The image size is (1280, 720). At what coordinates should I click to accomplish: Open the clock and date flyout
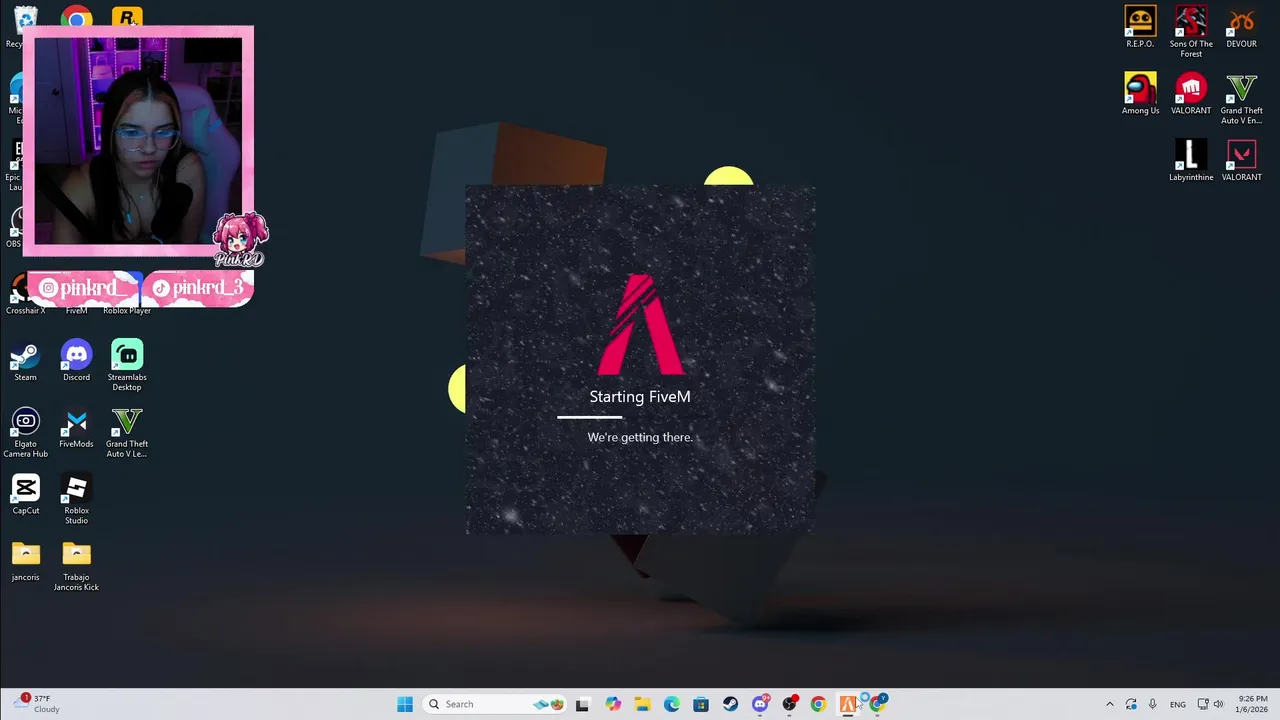[x=1252, y=704]
